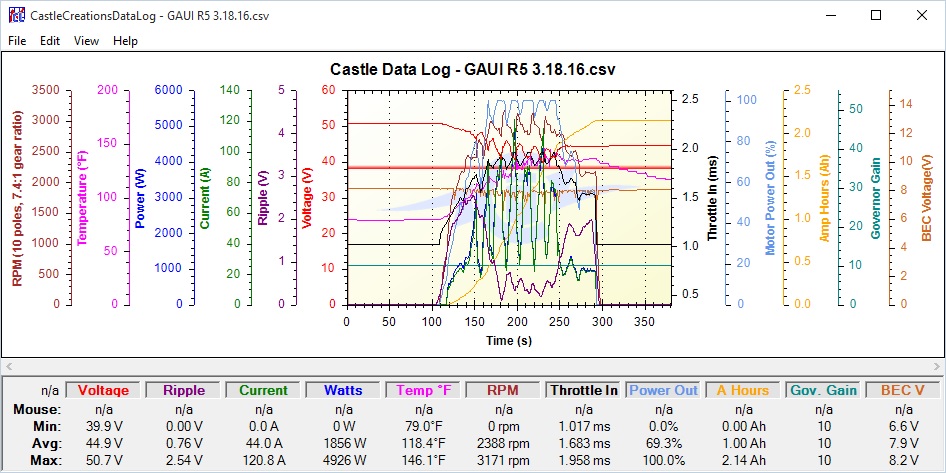Viewport: 946px width, 473px height.
Task: Click the Voltage (V) axis label
Action: 307,198
